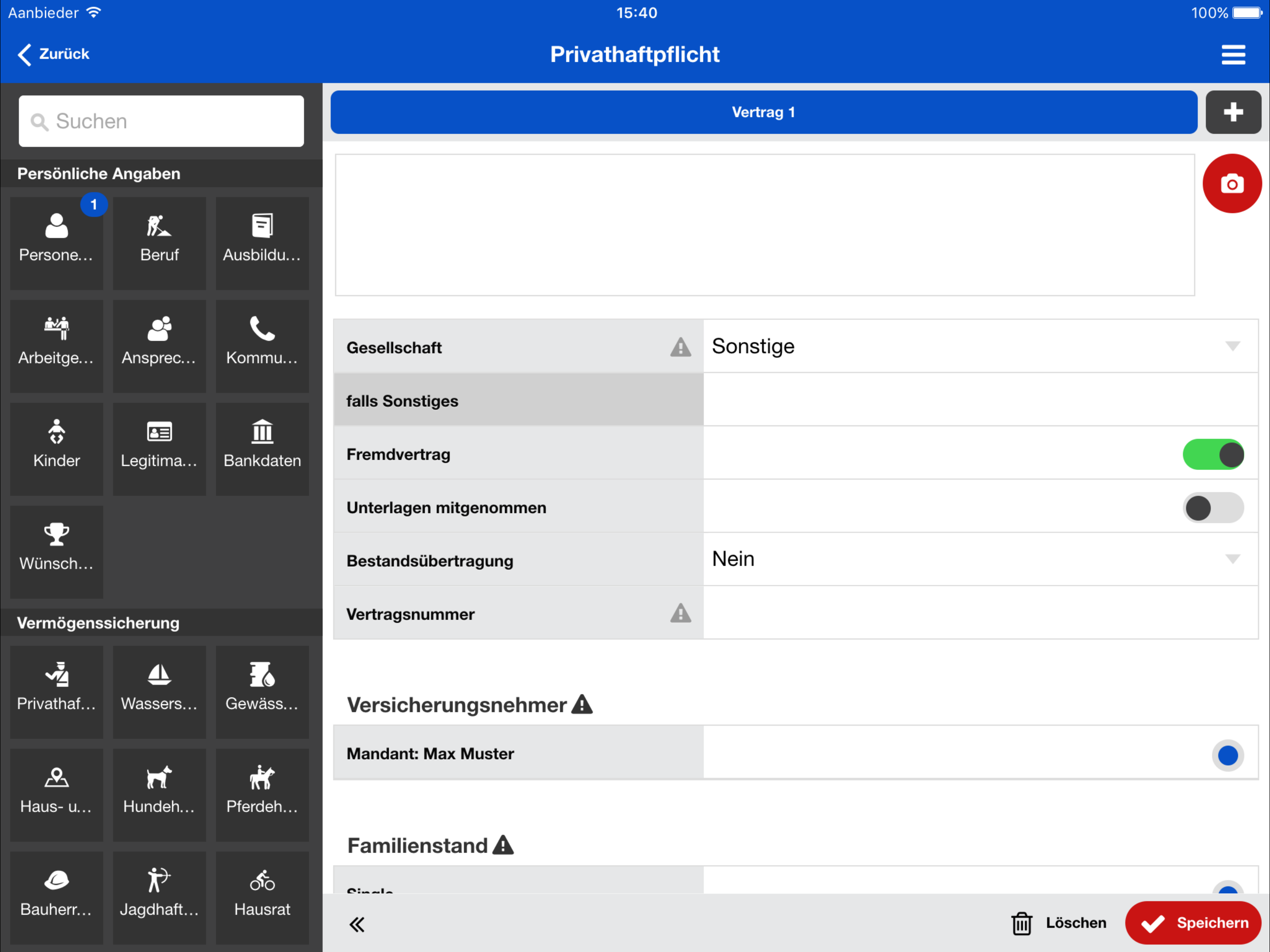Go back using the Zurück button

[53, 54]
